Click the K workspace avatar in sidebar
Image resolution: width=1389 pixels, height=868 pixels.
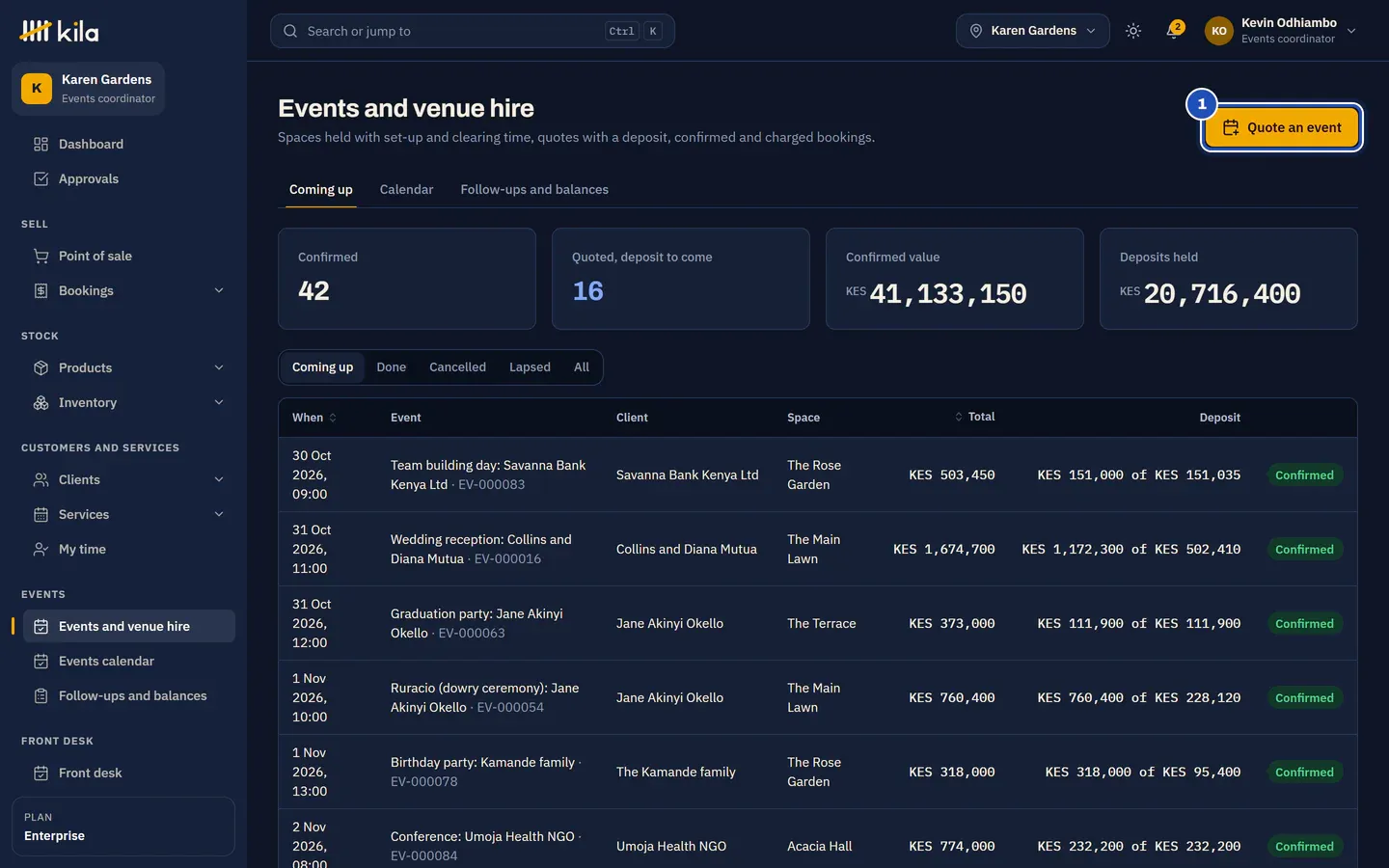click(37, 89)
